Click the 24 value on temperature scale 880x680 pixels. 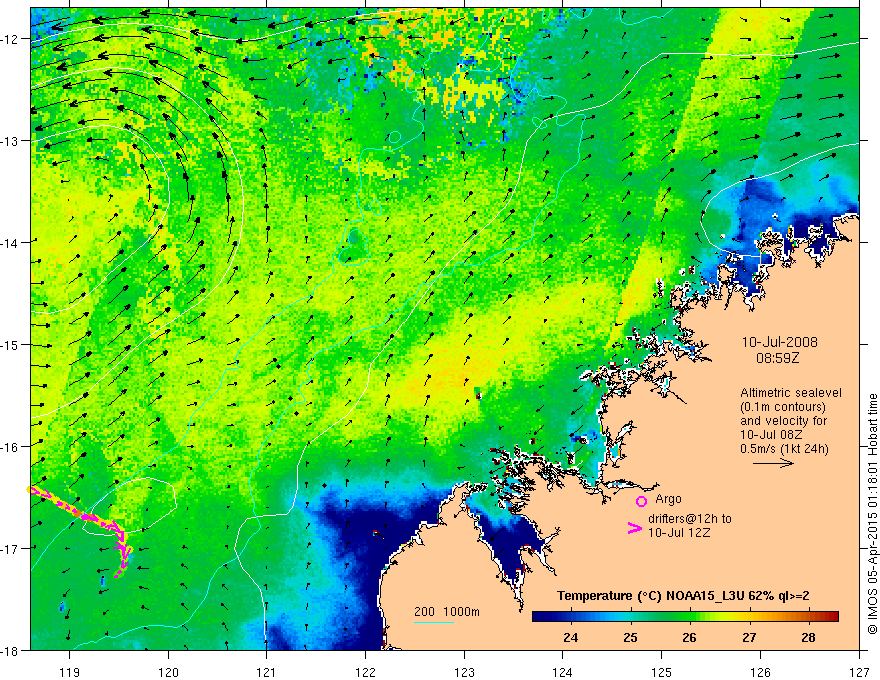point(571,637)
